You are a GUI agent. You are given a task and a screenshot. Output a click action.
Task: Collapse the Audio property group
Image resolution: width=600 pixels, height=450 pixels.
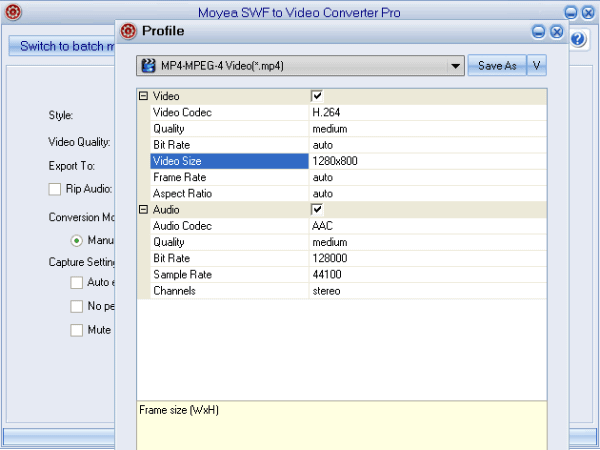point(143,209)
